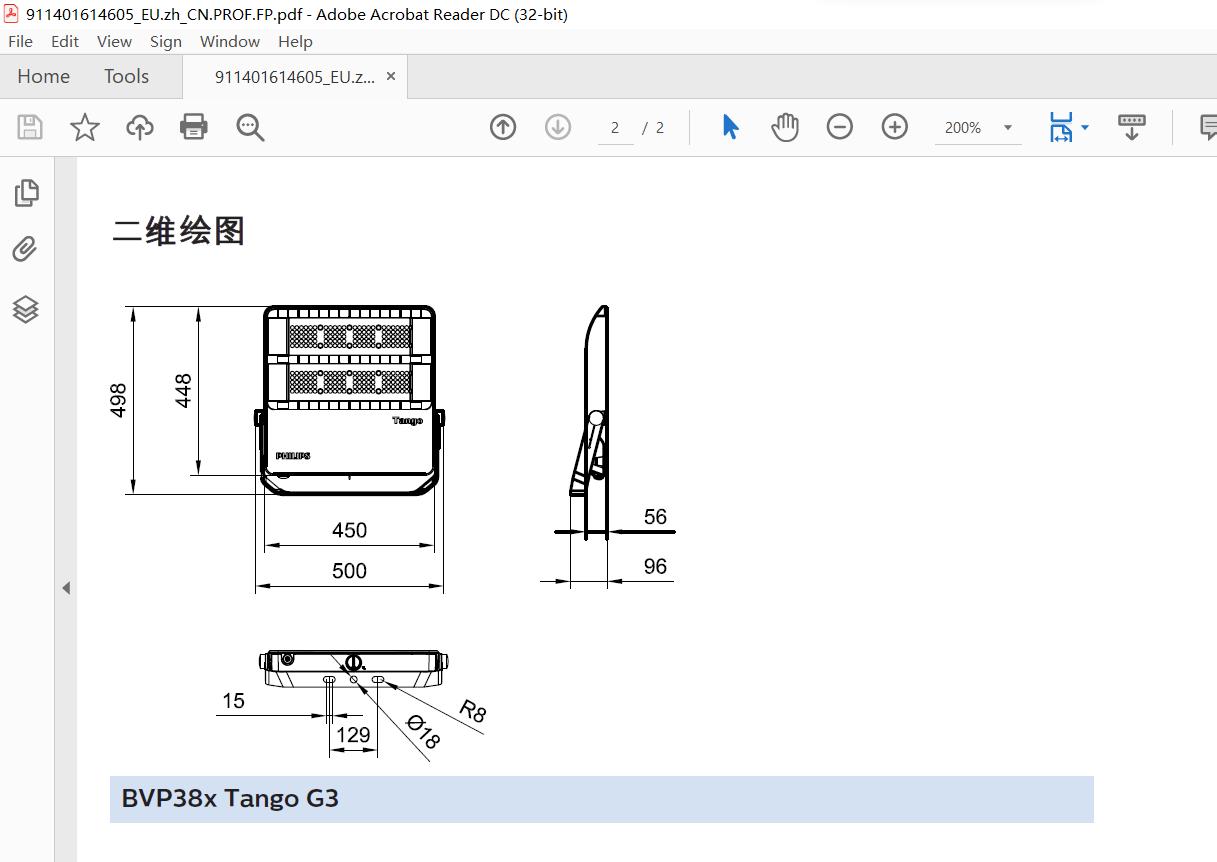The width and height of the screenshot is (1217, 862).
Task: Expand the collapsed navigation pane arrow
Action: (66, 588)
